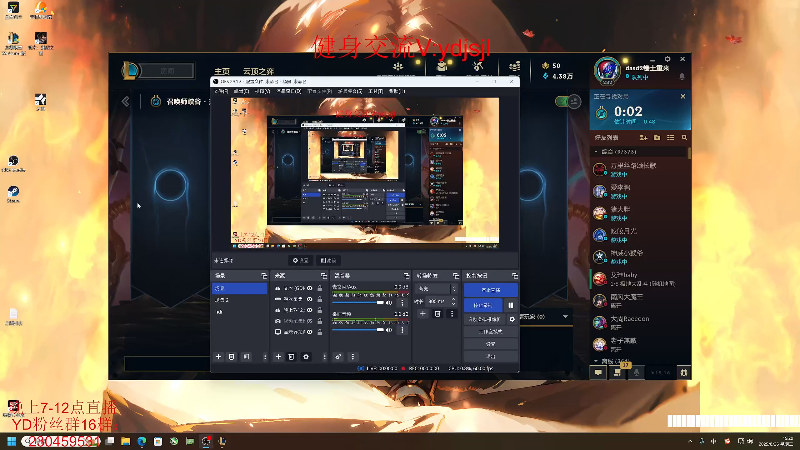Open the chat bubble icon at League bottom bar

598,372
